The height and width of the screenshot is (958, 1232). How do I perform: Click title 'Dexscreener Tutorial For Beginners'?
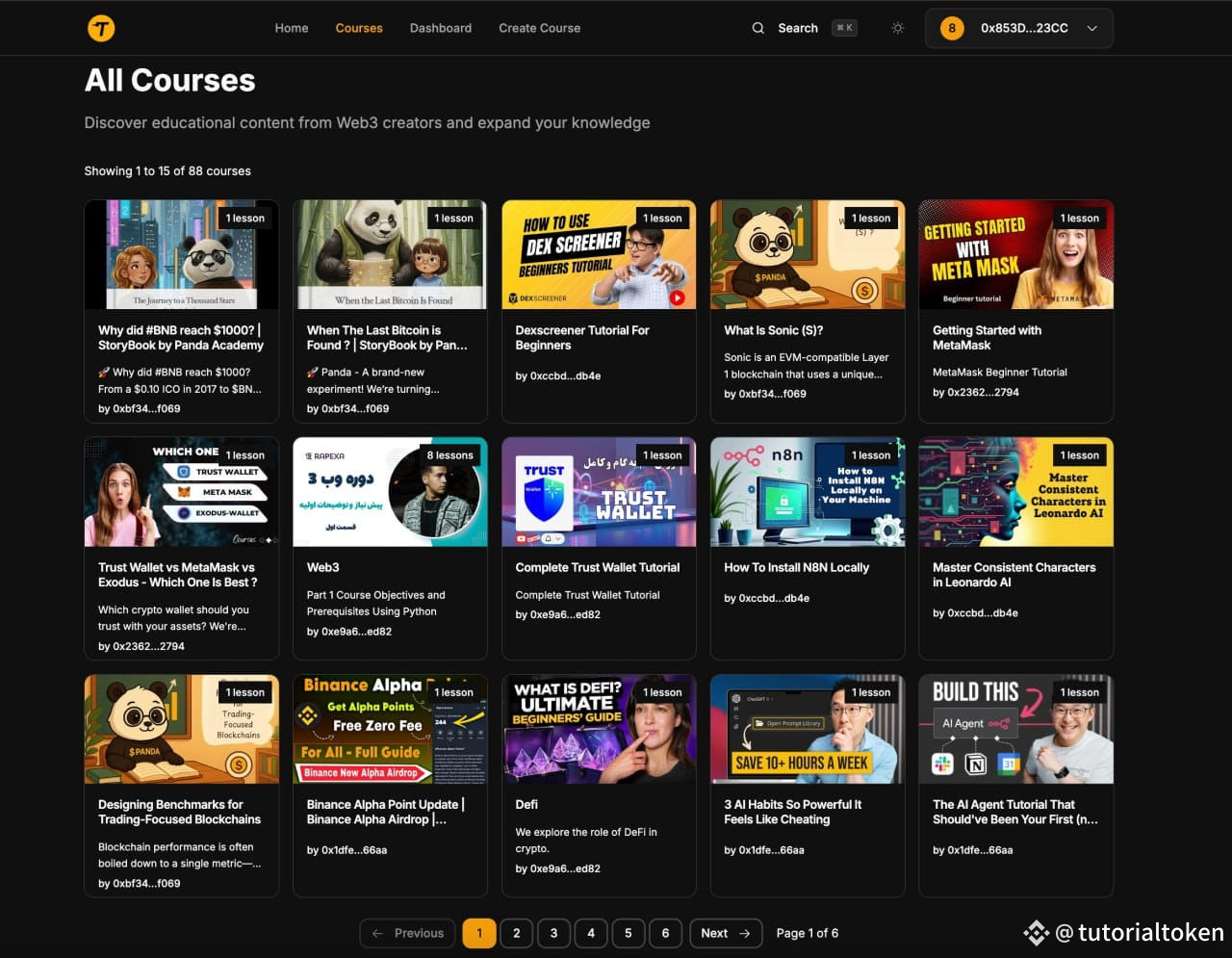click(582, 338)
